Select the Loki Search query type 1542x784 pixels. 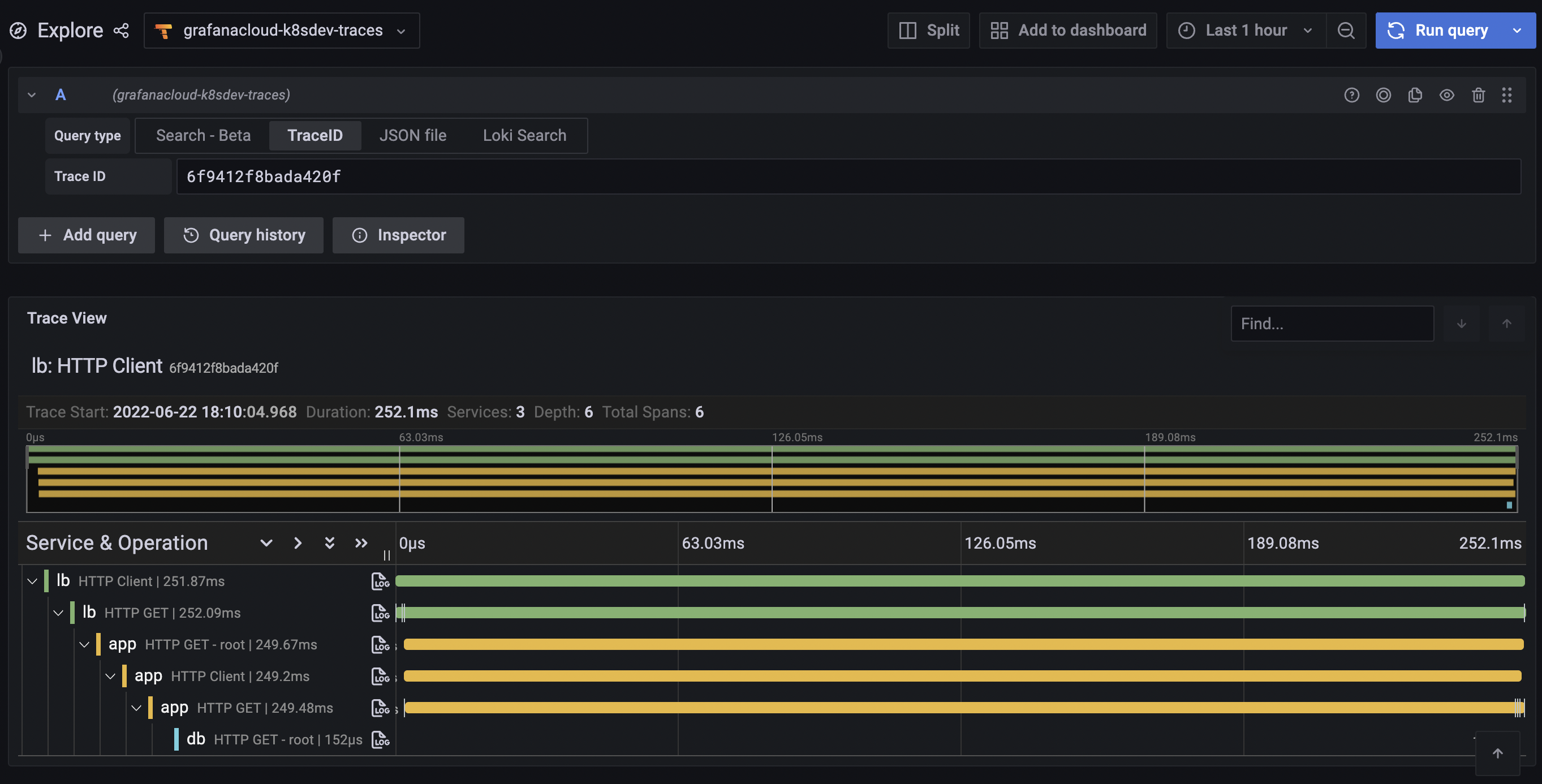pos(524,135)
